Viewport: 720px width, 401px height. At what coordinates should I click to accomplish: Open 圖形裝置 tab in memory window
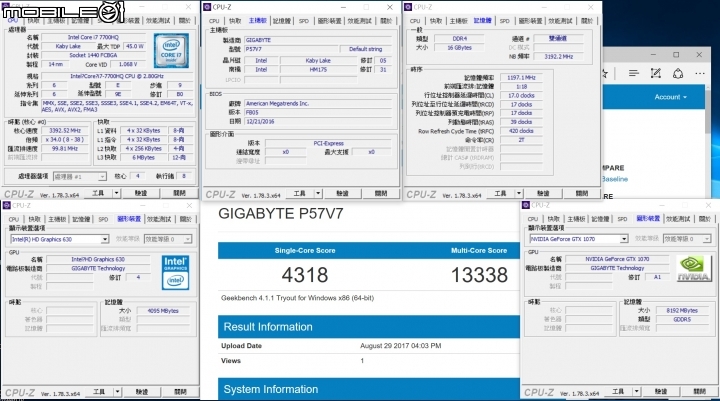click(x=530, y=21)
